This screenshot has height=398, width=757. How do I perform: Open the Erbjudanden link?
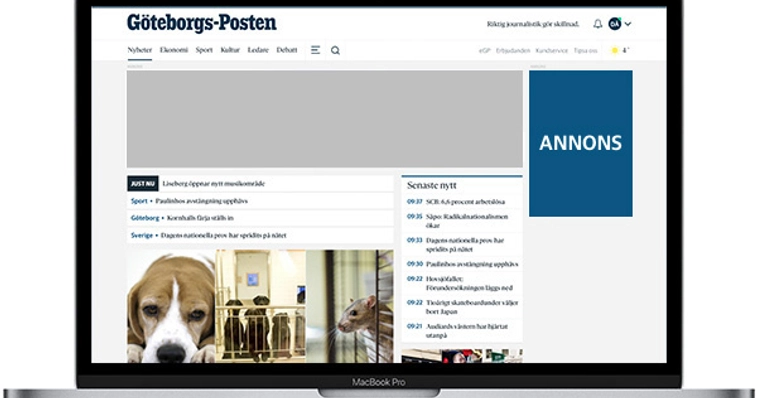[513, 50]
